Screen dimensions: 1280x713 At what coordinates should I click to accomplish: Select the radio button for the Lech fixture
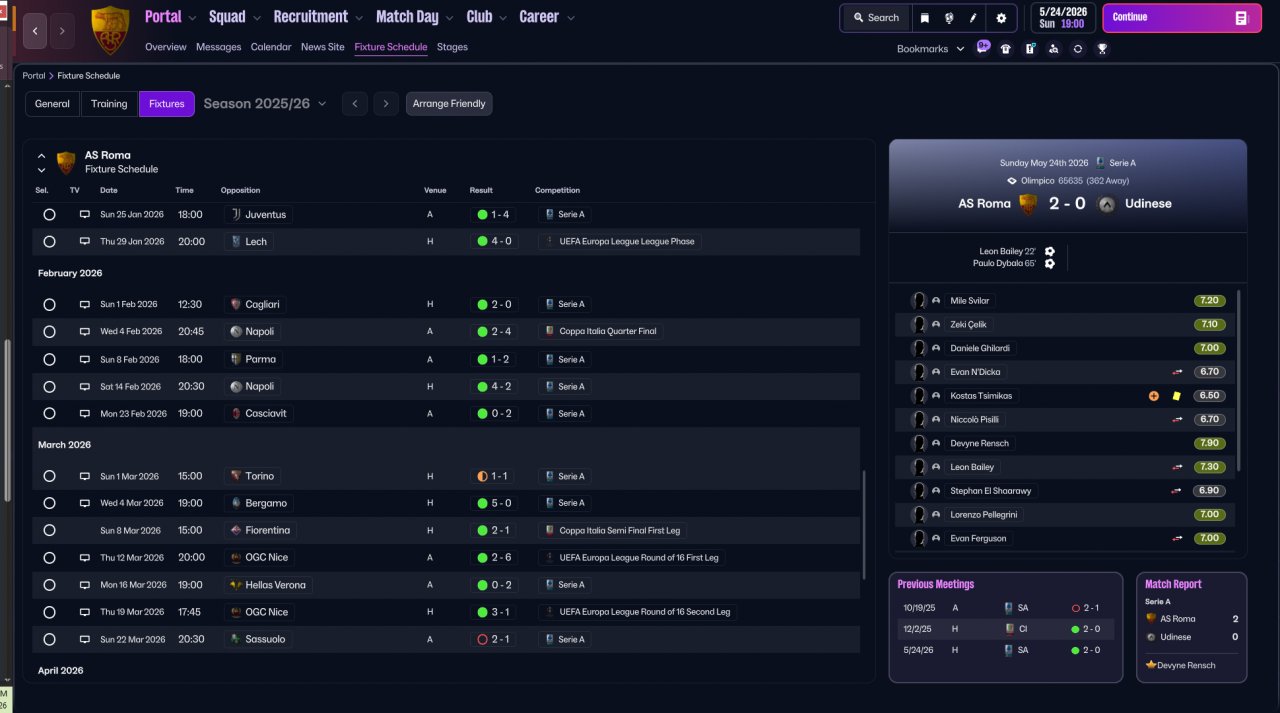click(x=49, y=241)
